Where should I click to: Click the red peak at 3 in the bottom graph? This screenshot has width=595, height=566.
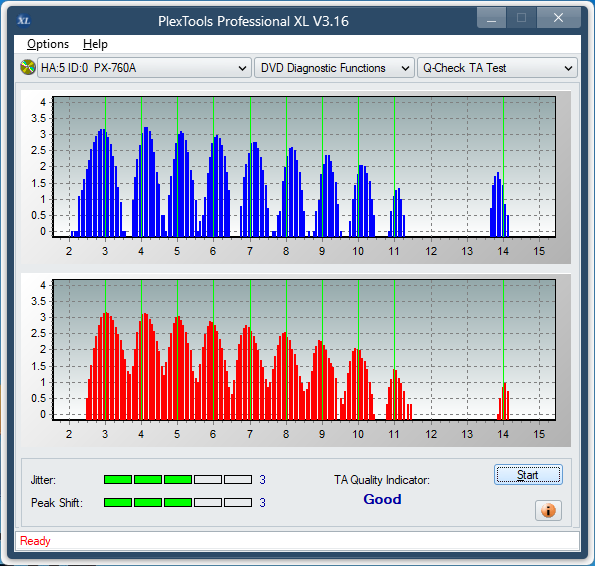106,366
